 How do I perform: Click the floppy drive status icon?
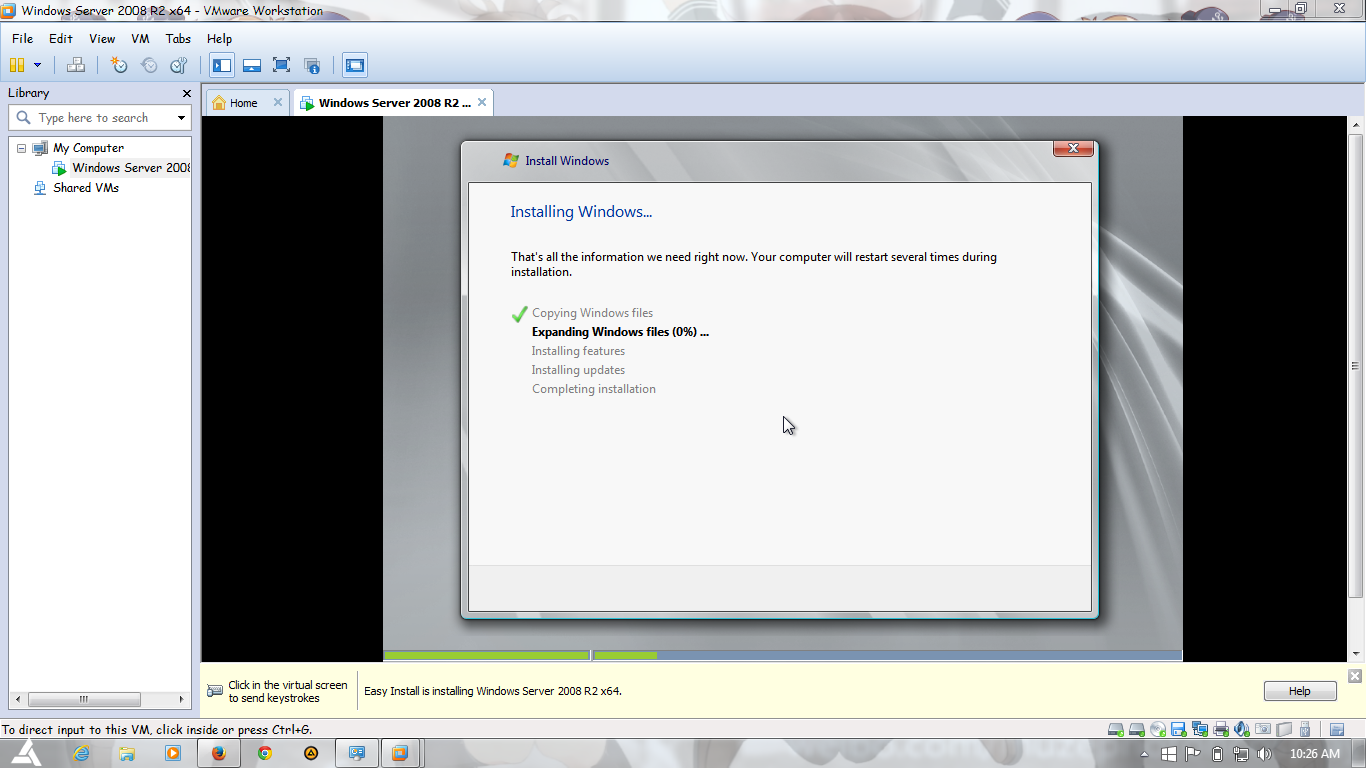click(x=1178, y=729)
